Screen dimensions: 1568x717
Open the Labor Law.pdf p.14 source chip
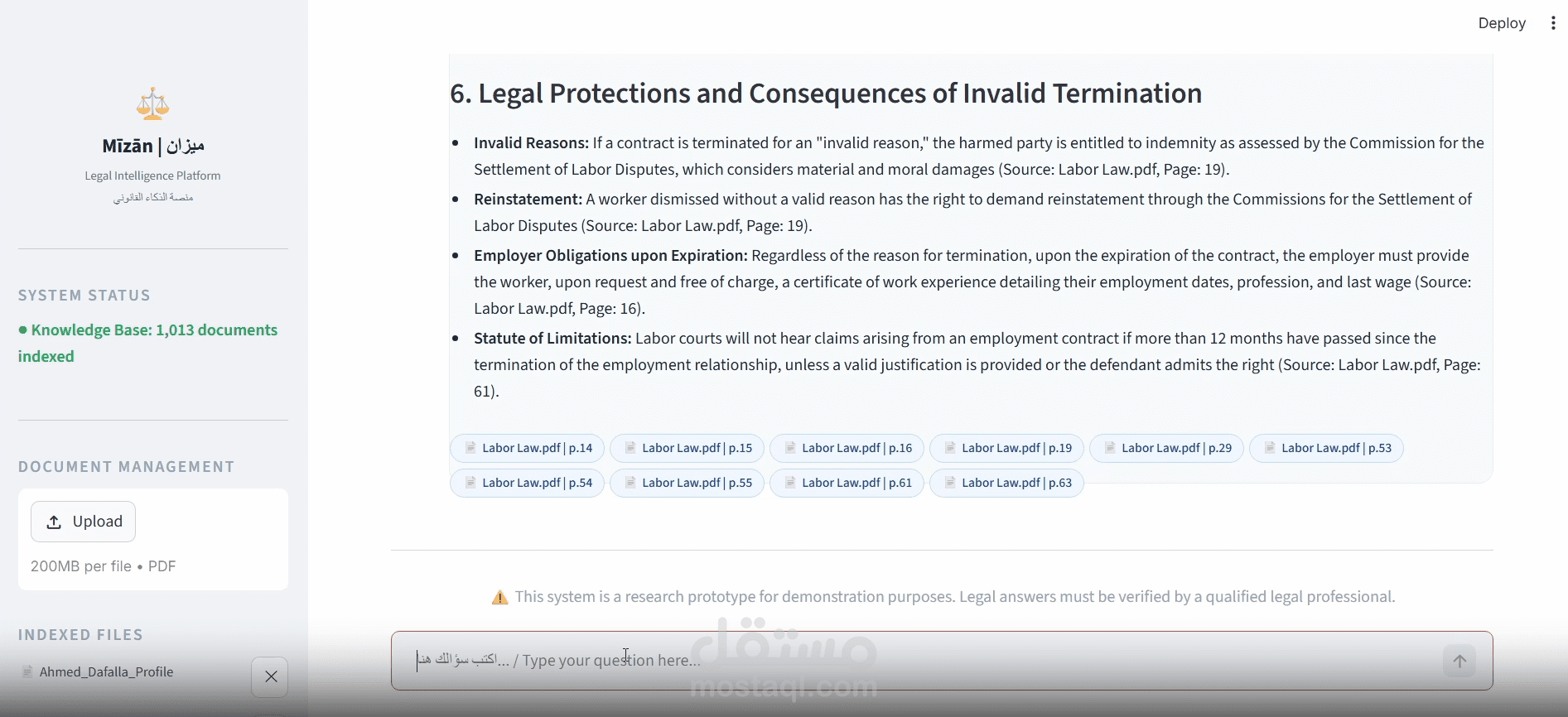tap(527, 448)
